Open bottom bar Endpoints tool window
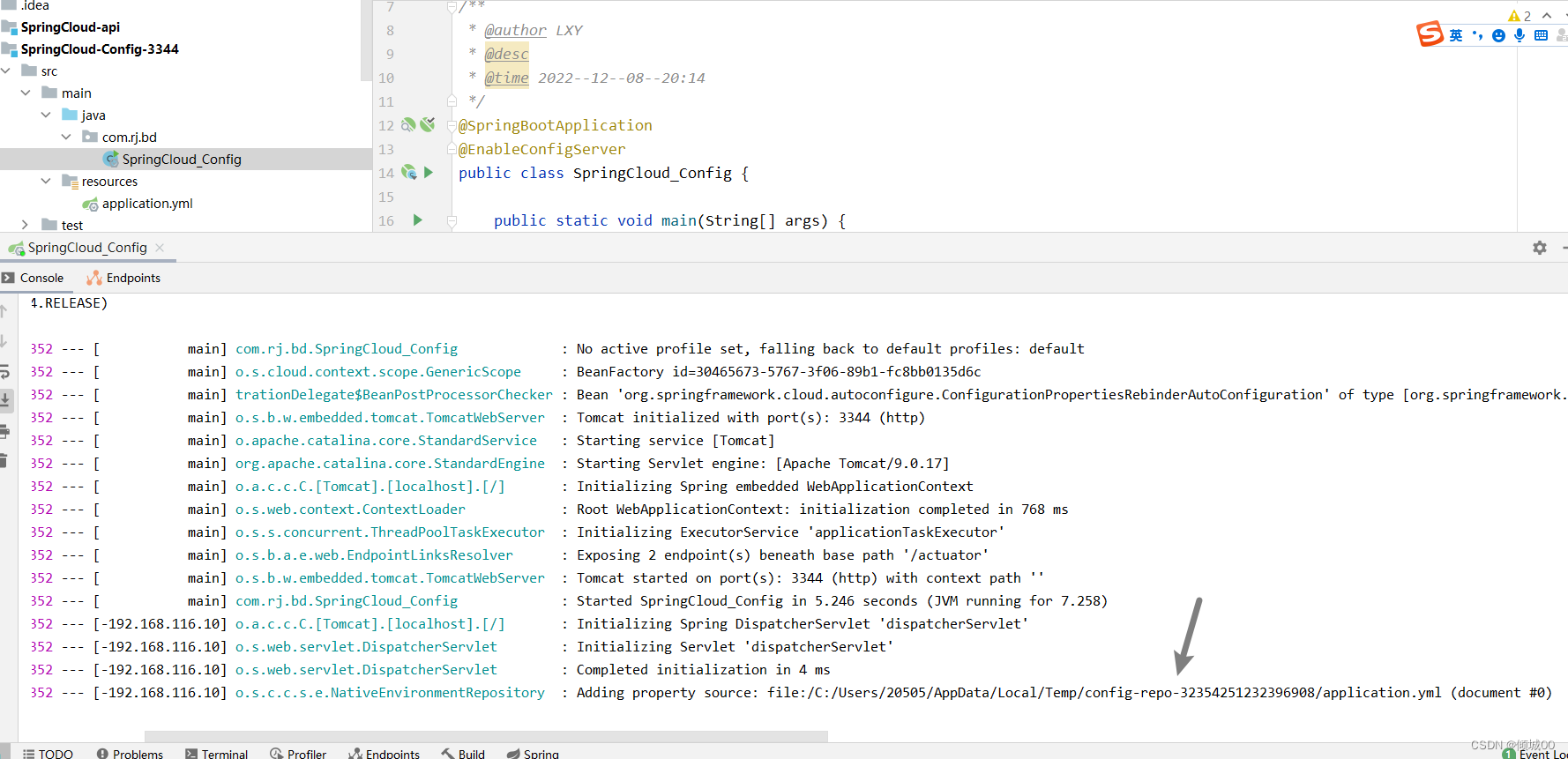The height and width of the screenshot is (759, 1568). (x=384, y=754)
